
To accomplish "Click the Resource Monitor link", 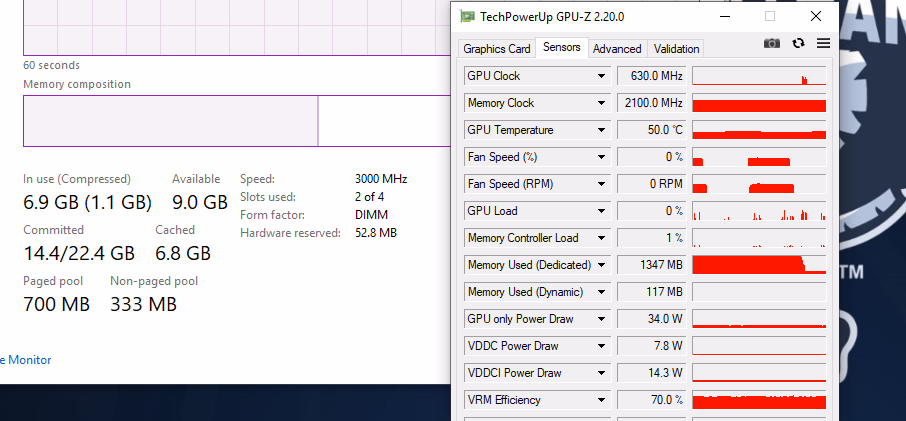I will [24, 360].
